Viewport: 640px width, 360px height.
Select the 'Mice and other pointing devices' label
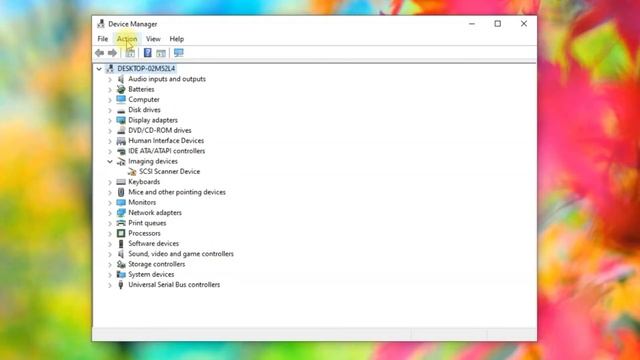pyautogui.click(x=177, y=192)
